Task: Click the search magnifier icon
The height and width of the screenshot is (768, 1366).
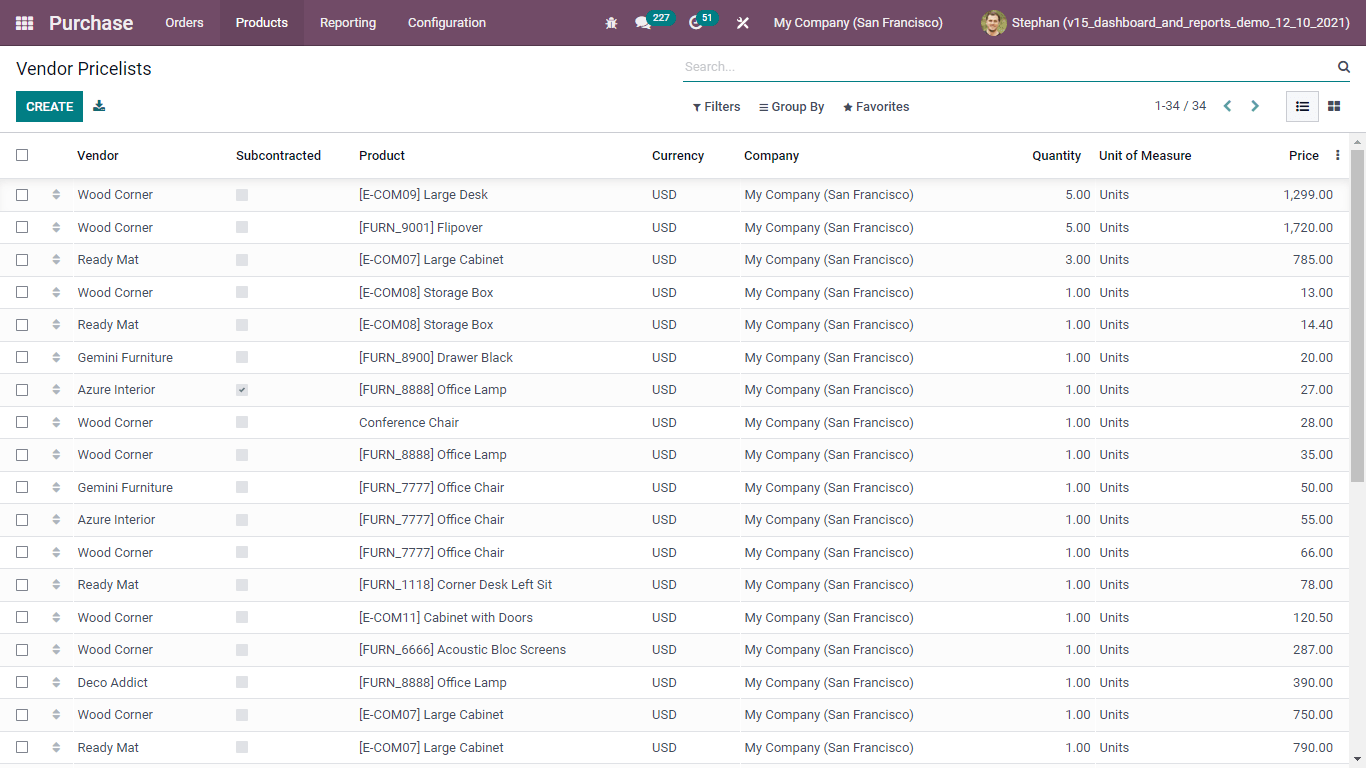Action: 1344,67
